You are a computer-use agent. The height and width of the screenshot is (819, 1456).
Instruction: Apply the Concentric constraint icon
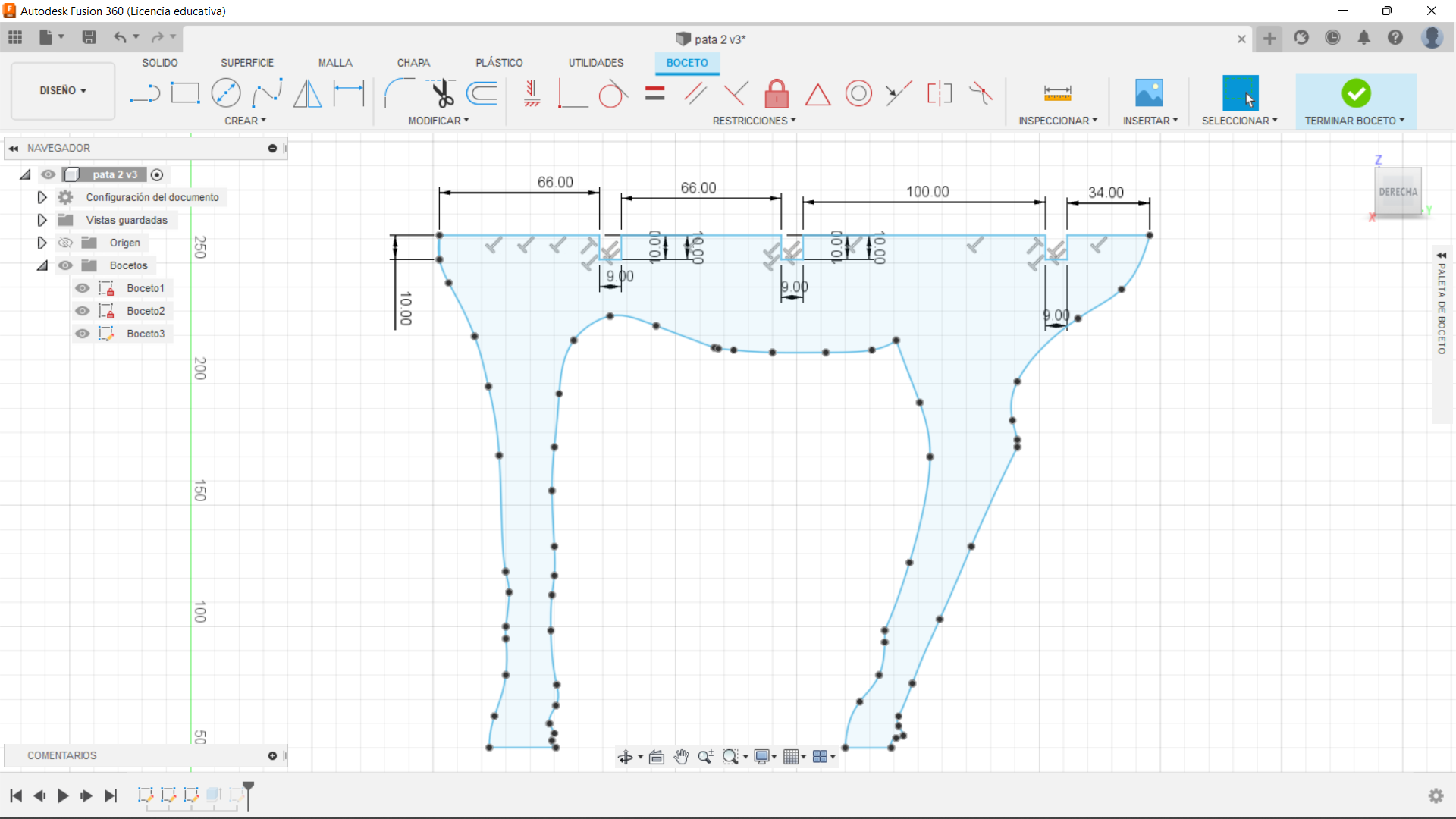[858, 94]
